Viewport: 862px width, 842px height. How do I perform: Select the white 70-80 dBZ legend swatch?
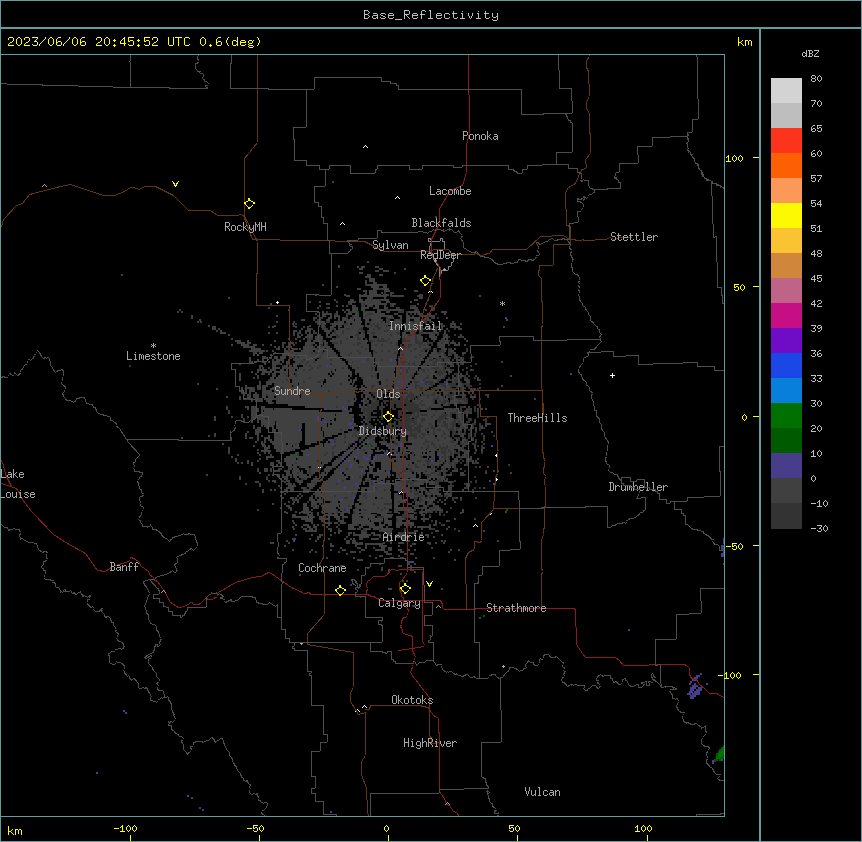point(786,91)
